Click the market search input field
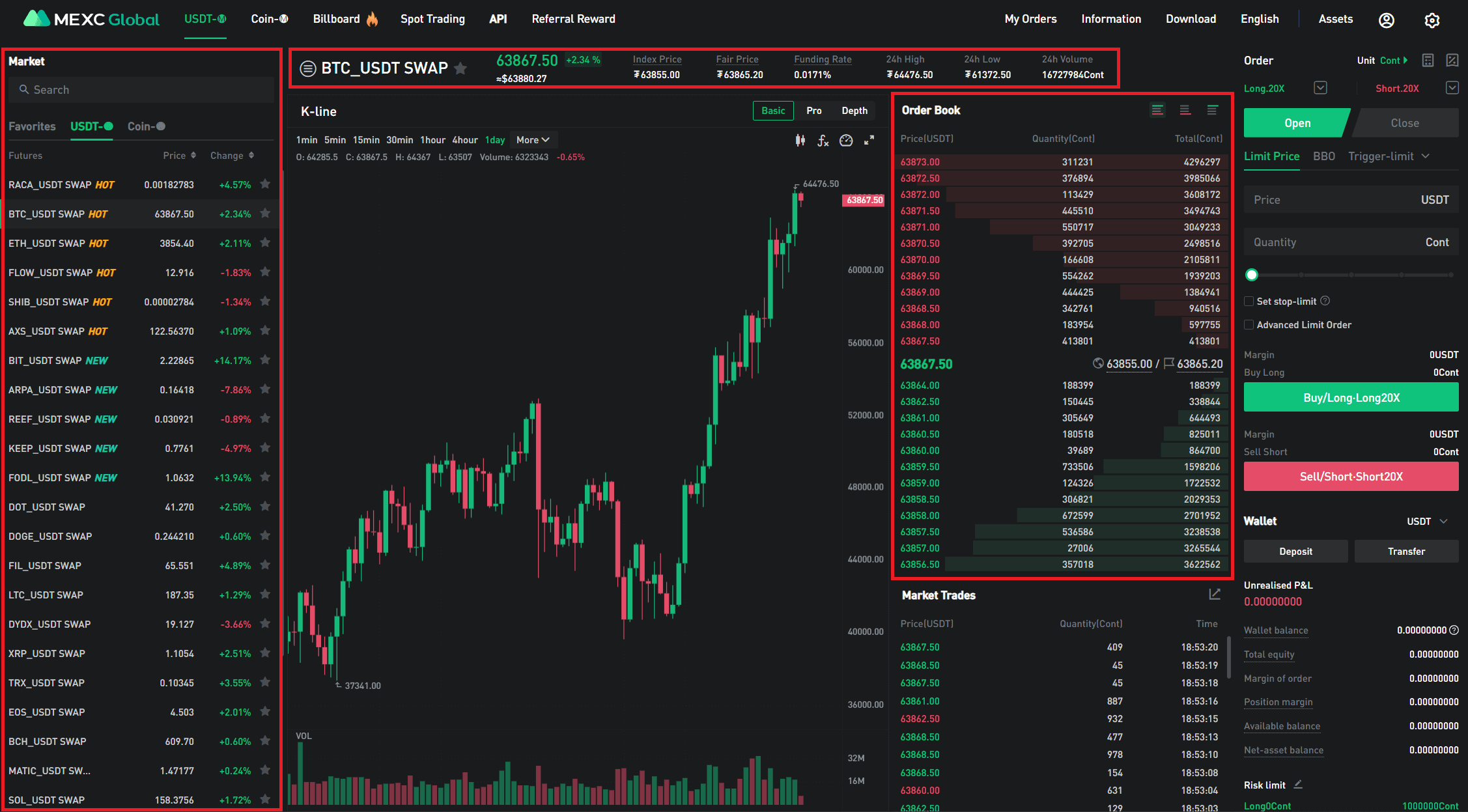Image resolution: width=1468 pixels, height=812 pixels. (x=140, y=89)
